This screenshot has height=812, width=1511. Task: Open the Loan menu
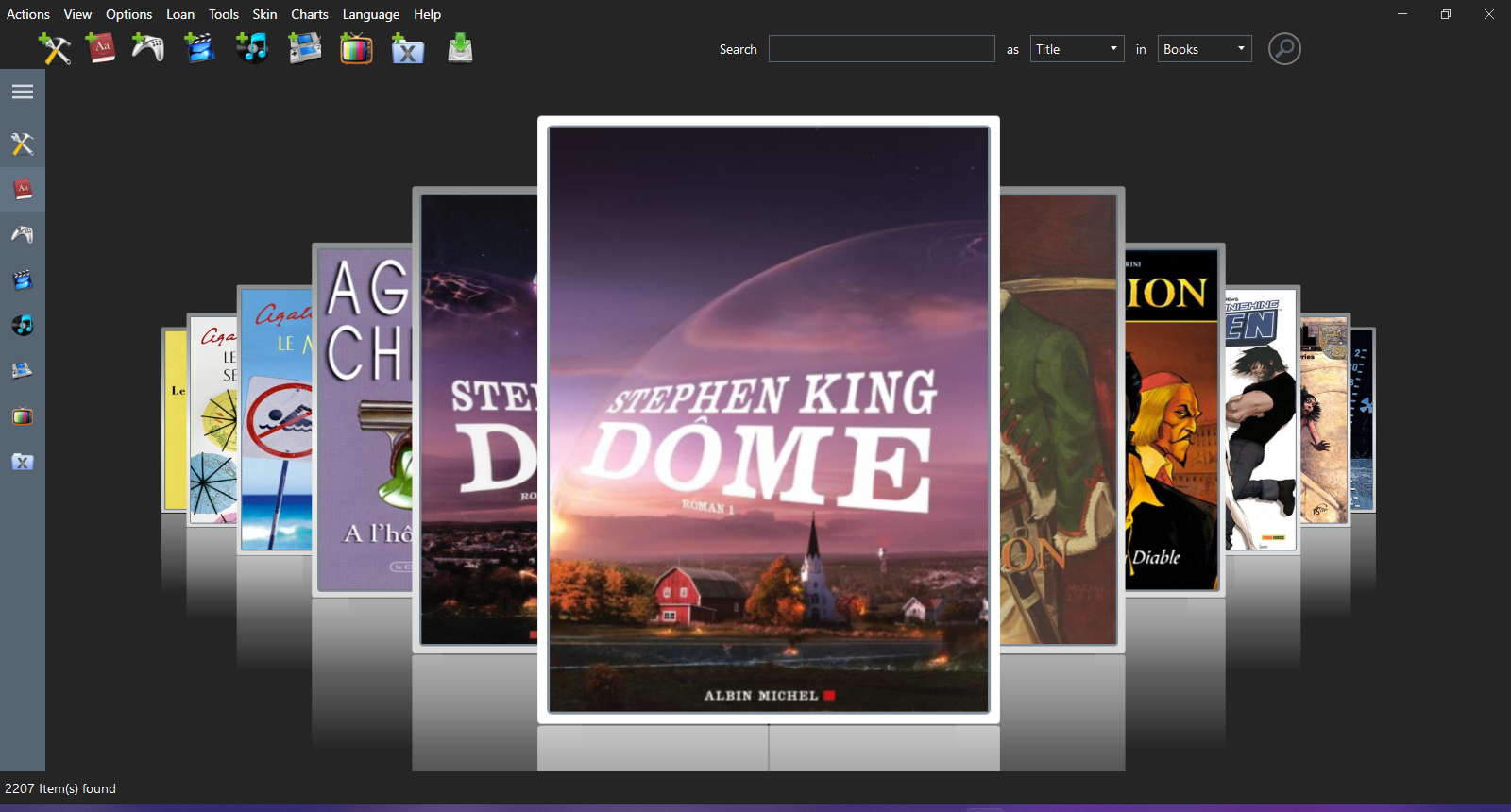(179, 14)
